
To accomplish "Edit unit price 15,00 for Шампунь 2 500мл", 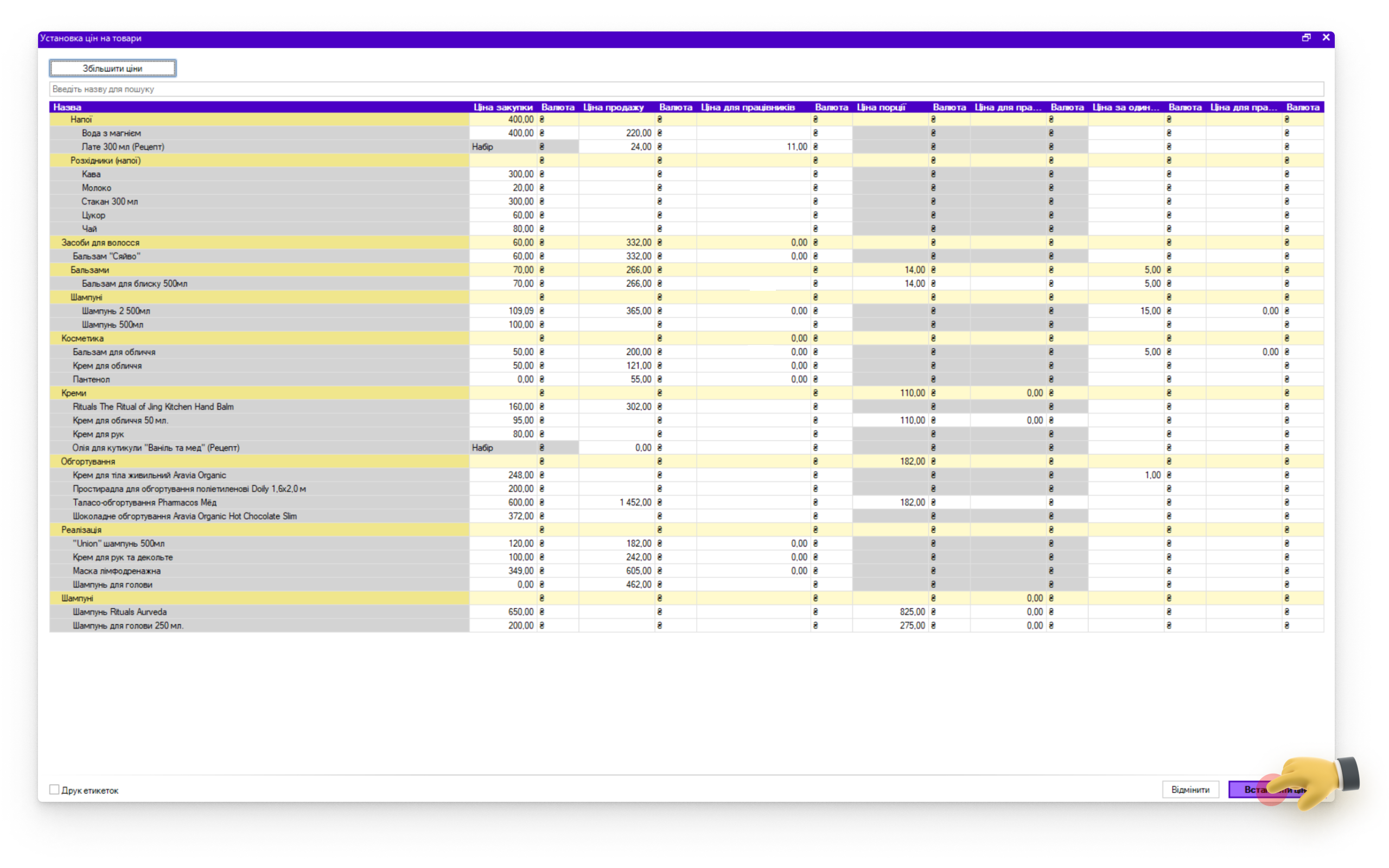I will (x=1125, y=310).
